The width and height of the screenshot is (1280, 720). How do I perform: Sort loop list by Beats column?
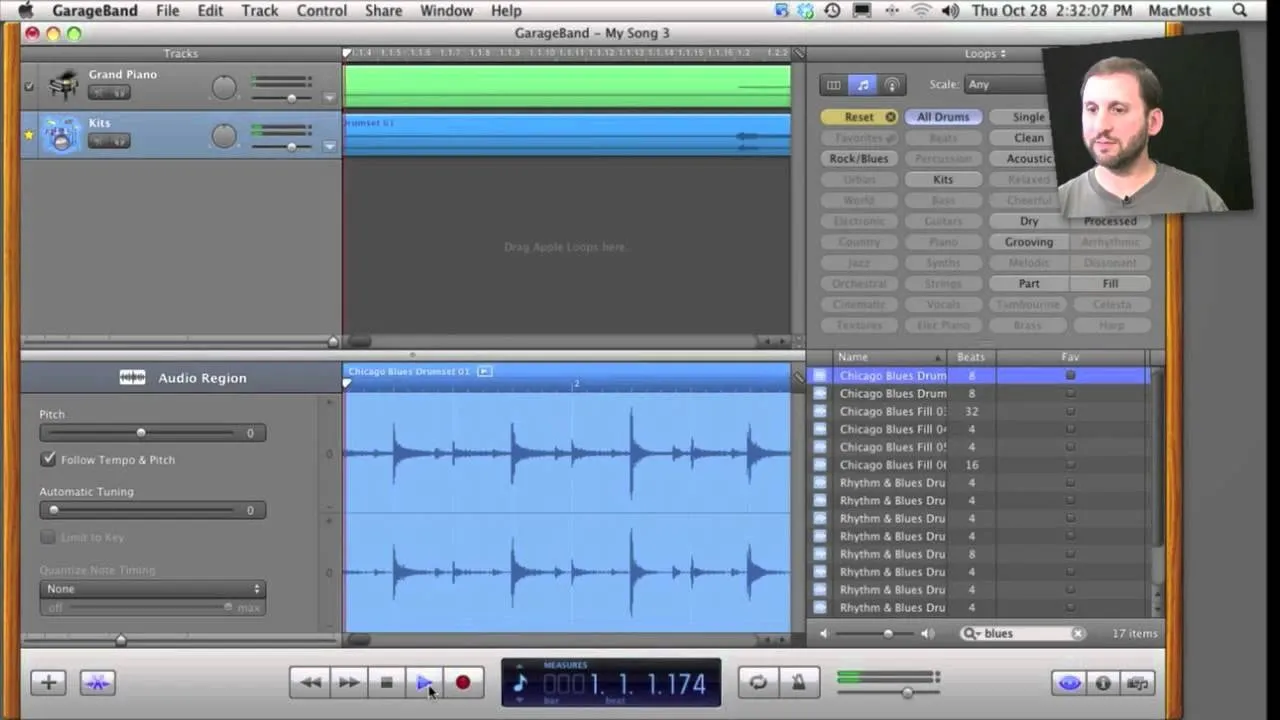coord(971,357)
